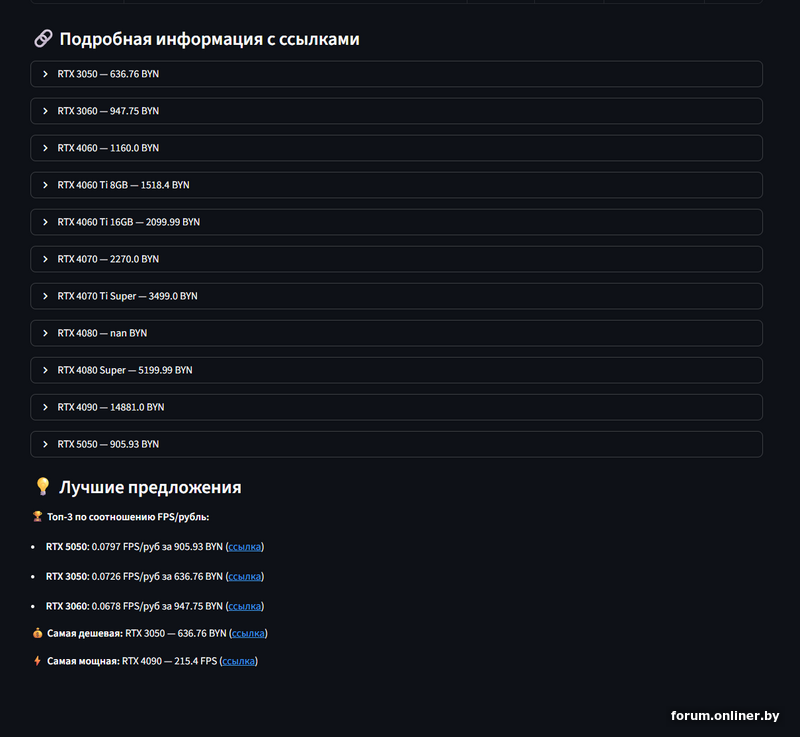Viewport: 800px width, 737px height.
Task: Expand the RTX 4060 Ti 8GB row
Action: click(x=396, y=185)
